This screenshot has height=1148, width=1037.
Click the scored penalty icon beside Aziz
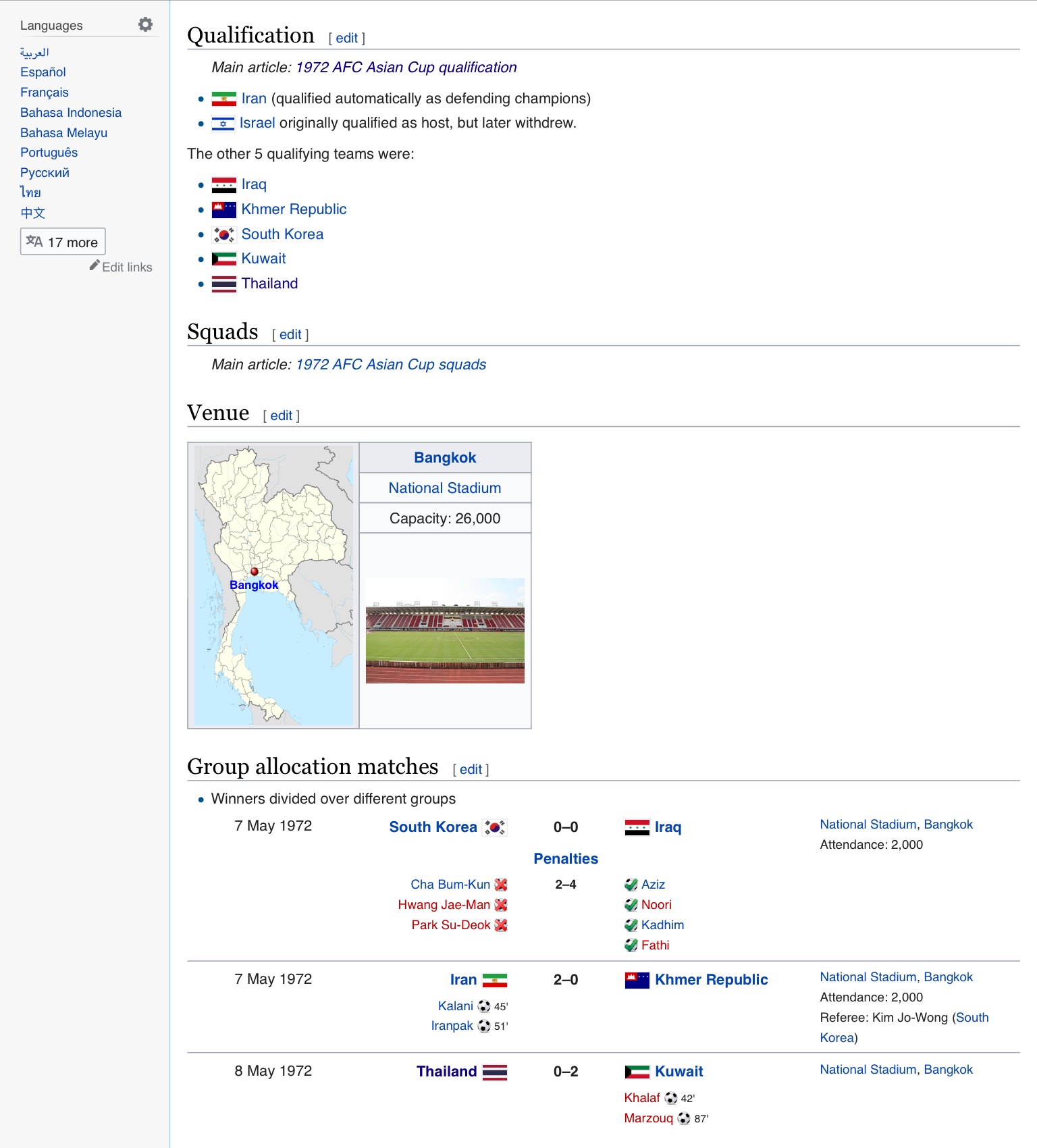point(631,885)
